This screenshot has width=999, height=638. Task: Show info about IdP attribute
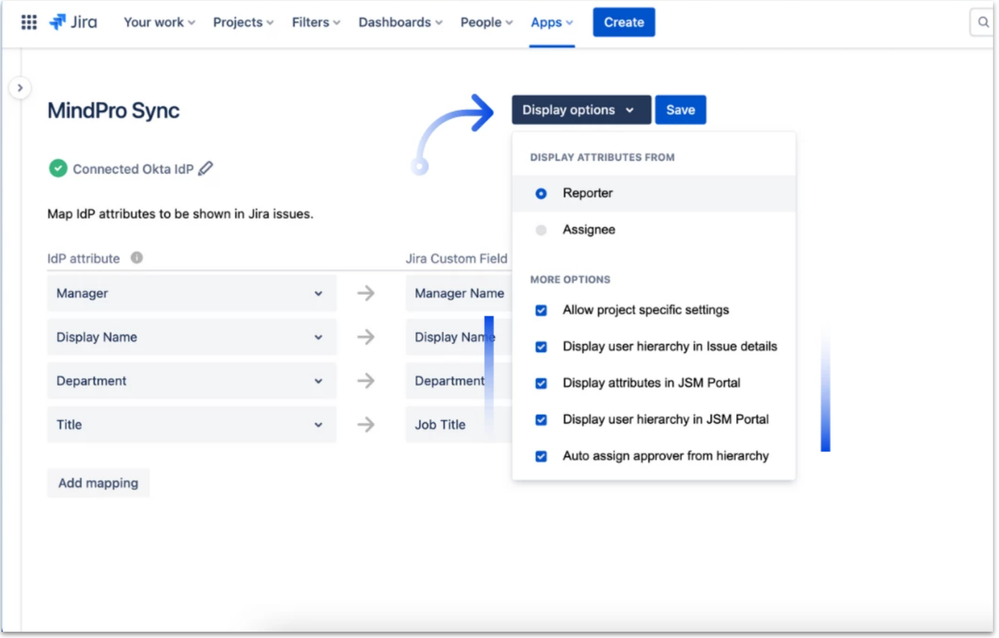tap(136, 257)
